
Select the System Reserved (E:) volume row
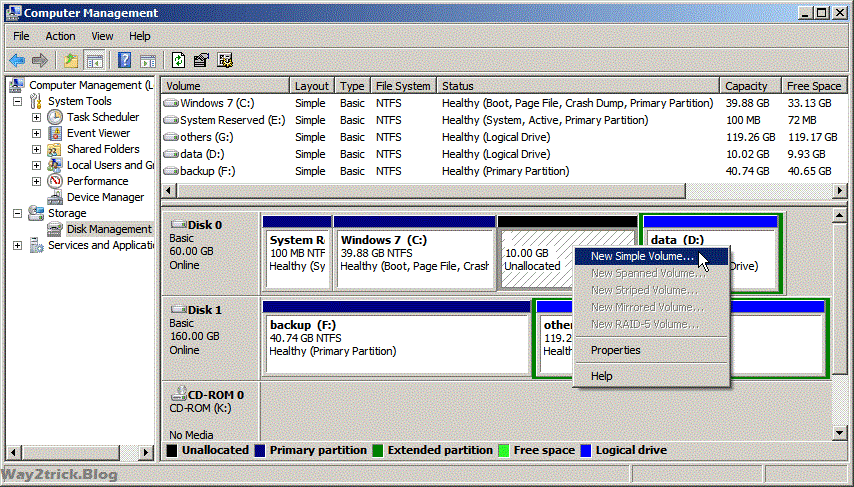(x=504, y=120)
